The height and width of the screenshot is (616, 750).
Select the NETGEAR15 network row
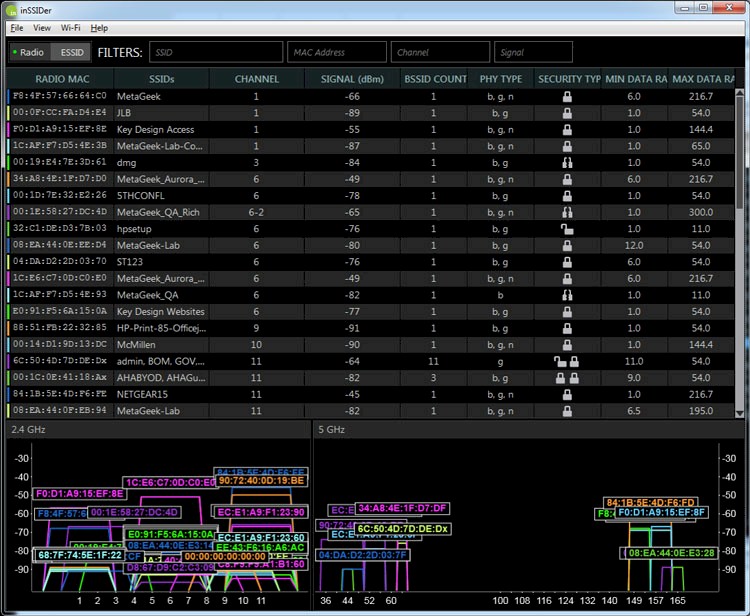coord(371,395)
